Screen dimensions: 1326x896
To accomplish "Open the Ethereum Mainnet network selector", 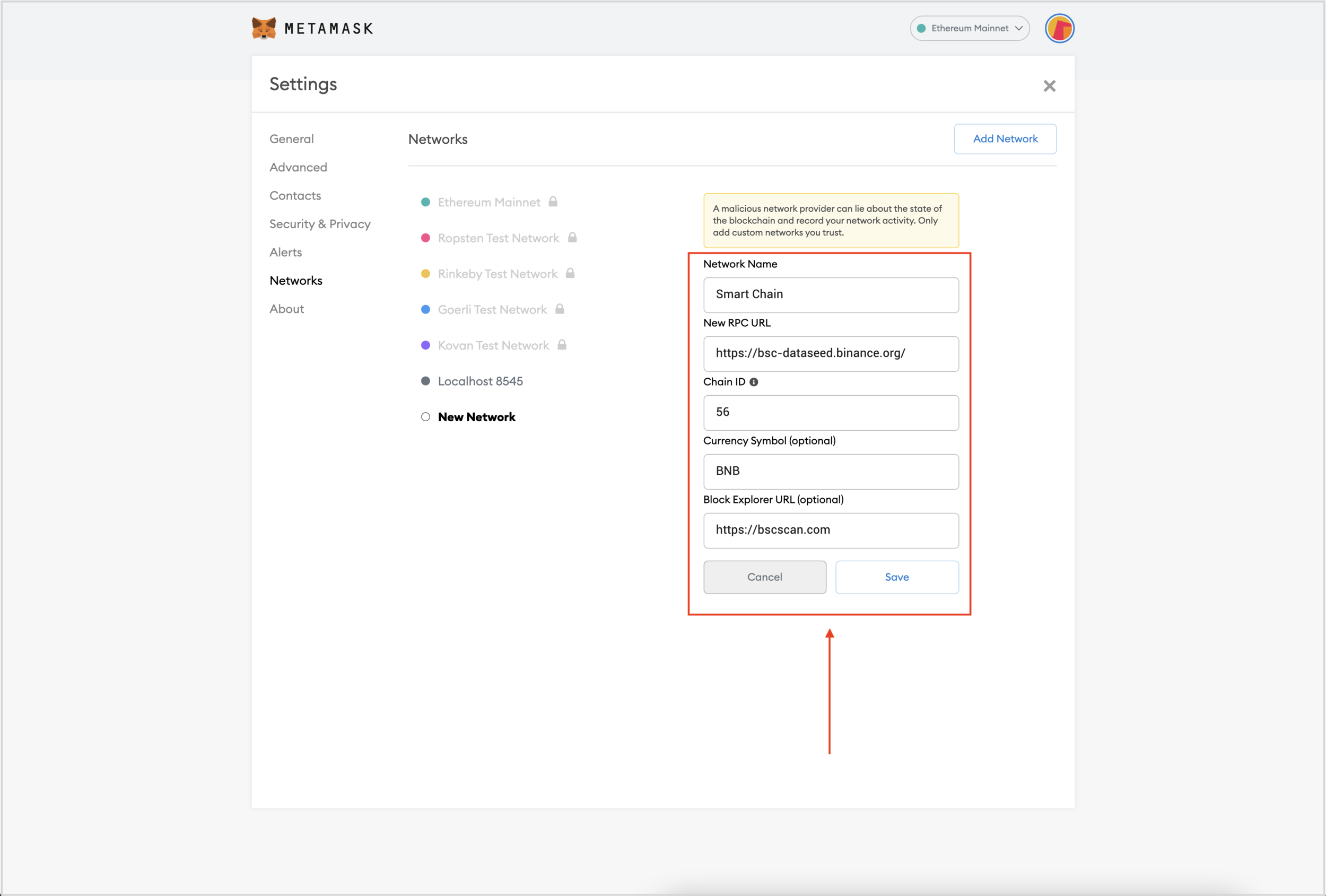I will coord(969,28).
